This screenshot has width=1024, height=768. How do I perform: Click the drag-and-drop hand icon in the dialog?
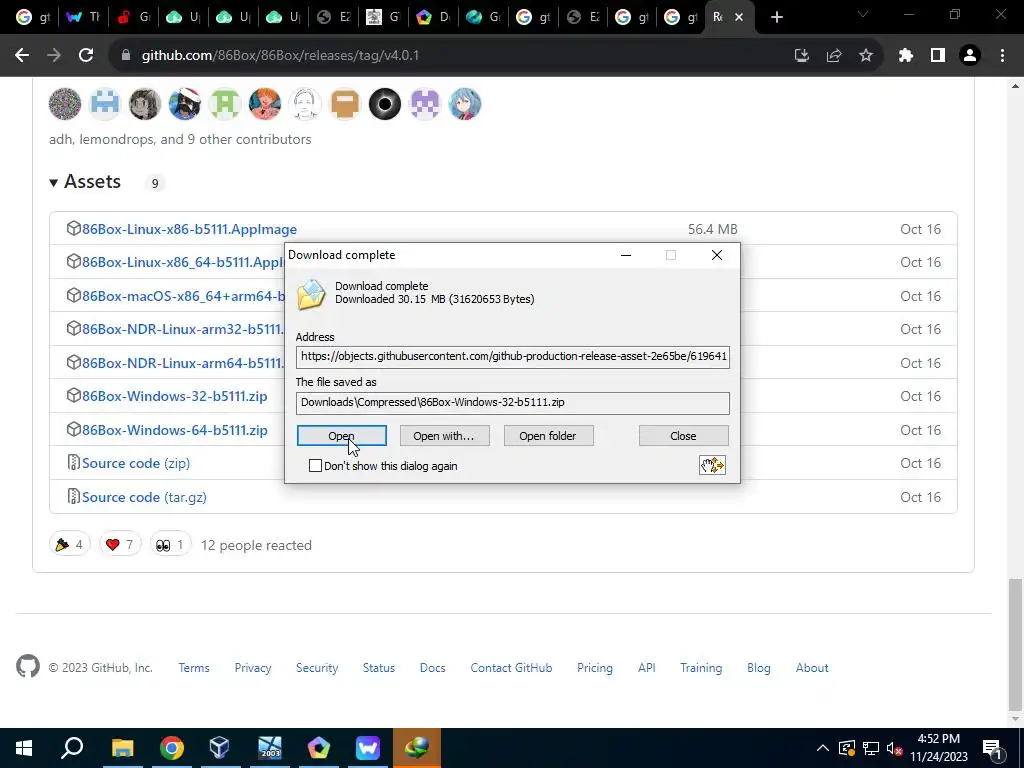click(x=712, y=465)
